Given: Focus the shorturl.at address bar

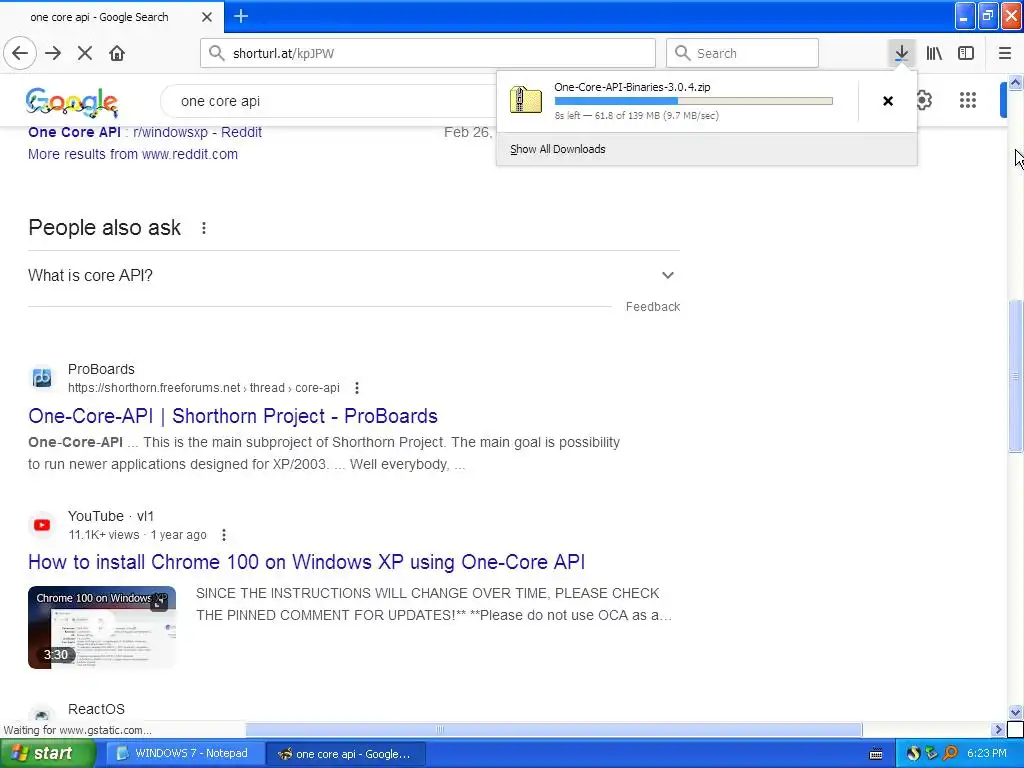Looking at the screenshot, I should tap(428, 53).
